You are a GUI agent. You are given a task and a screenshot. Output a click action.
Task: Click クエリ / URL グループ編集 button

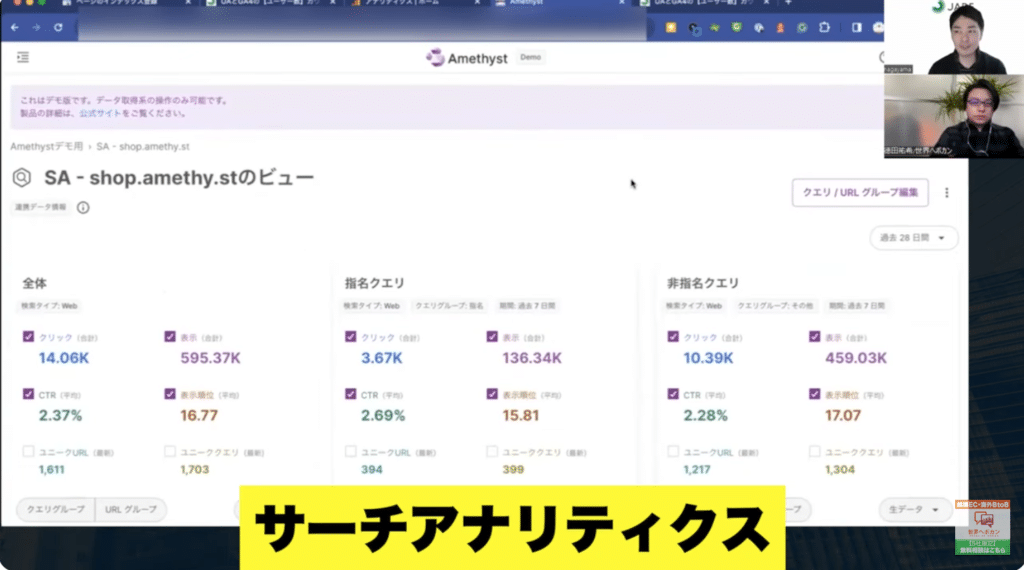click(x=860, y=193)
